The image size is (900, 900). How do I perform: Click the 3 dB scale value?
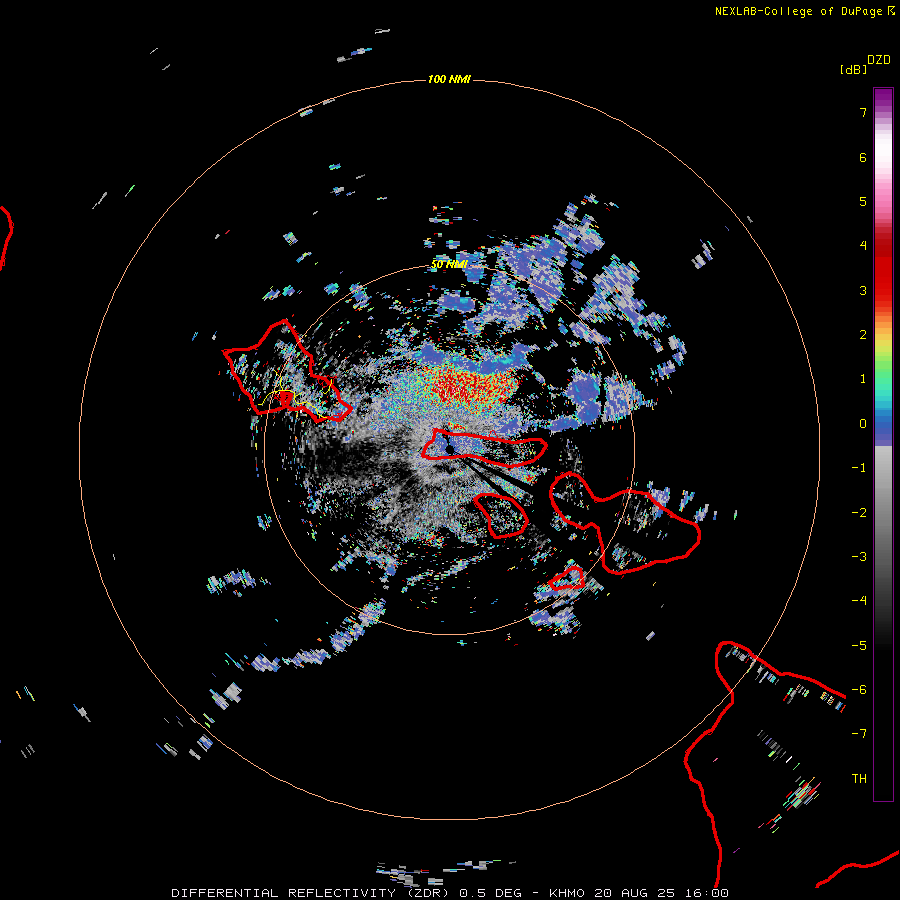pos(863,290)
